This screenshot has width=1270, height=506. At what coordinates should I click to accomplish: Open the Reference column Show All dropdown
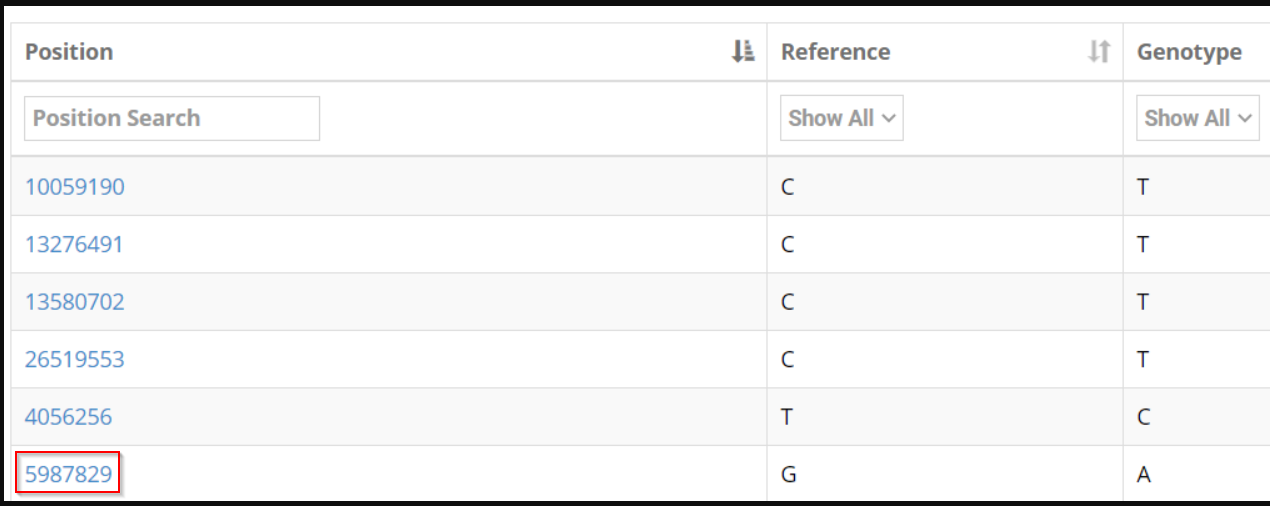(x=841, y=118)
